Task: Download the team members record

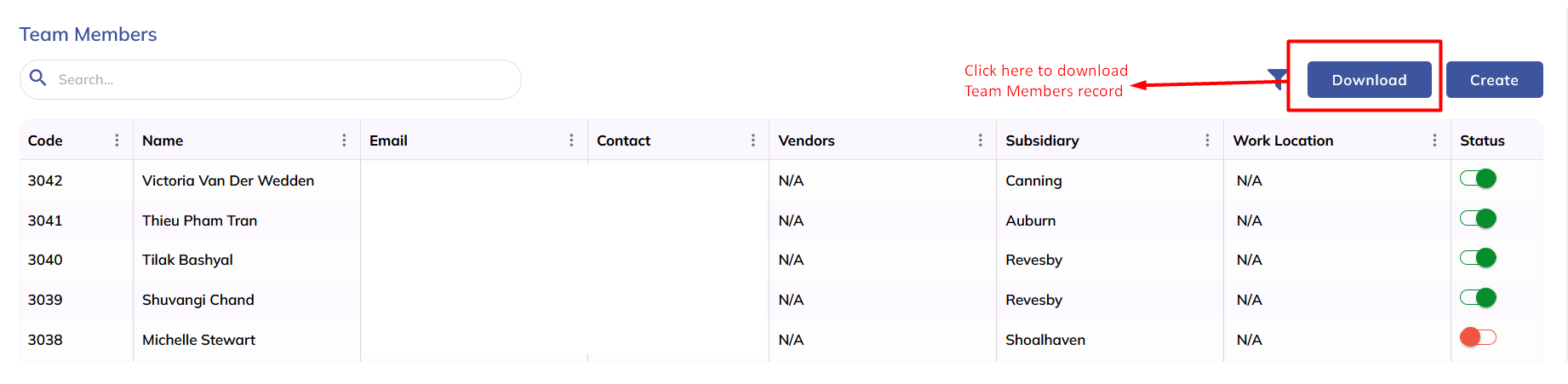Action: coord(1369,80)
